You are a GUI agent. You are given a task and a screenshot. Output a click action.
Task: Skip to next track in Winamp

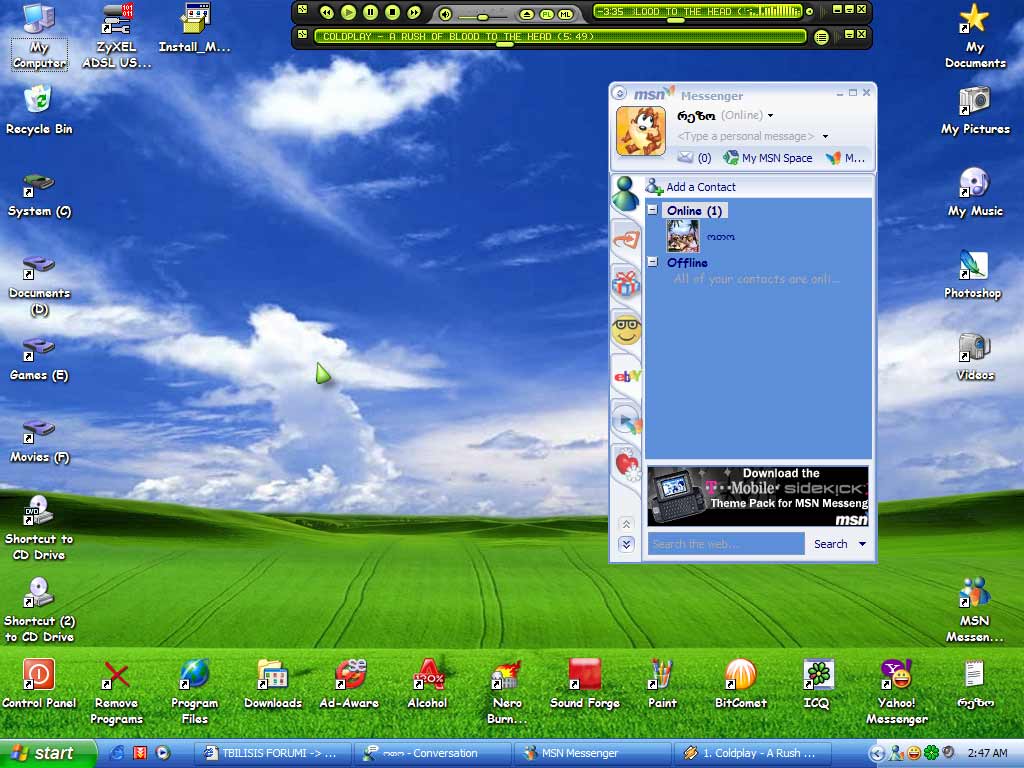414,12
